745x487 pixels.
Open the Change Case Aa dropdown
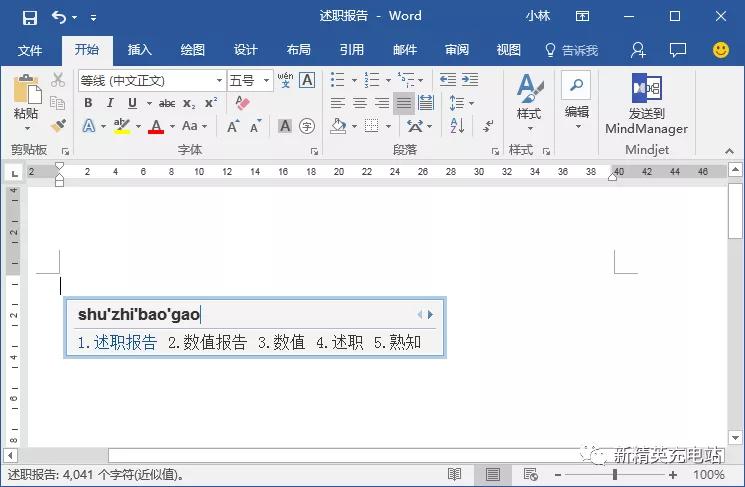coord(195,126)
